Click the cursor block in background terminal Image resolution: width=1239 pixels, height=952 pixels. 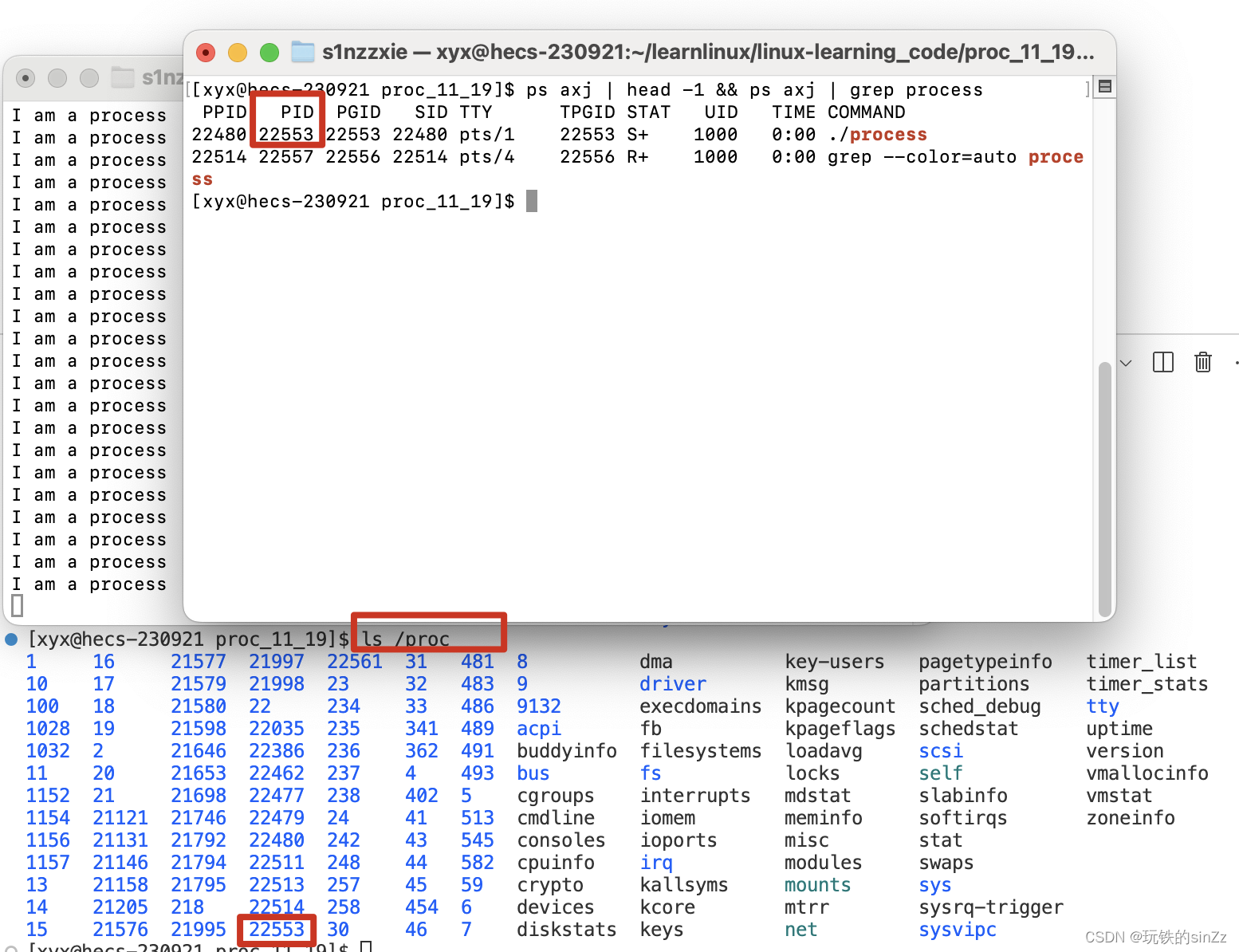(18, 606)
